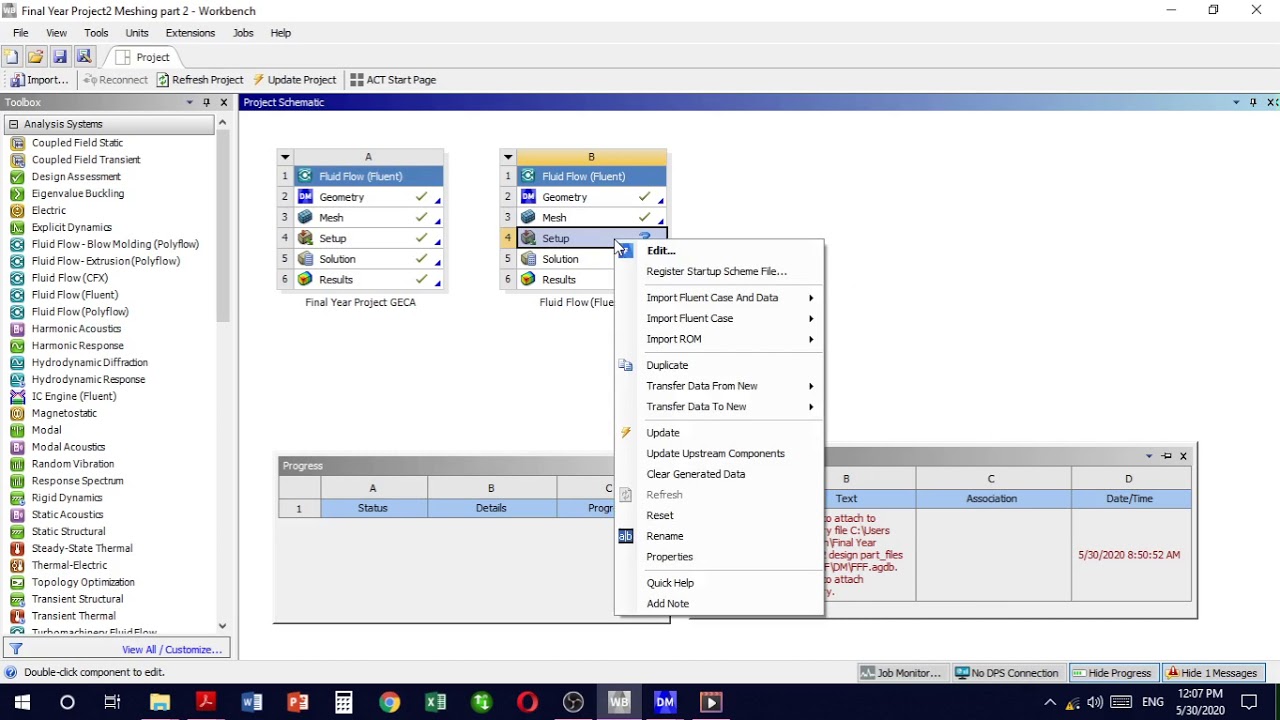Click the Refresh Project button
This screenshot has height=720, width=1280.
(200, 80)
